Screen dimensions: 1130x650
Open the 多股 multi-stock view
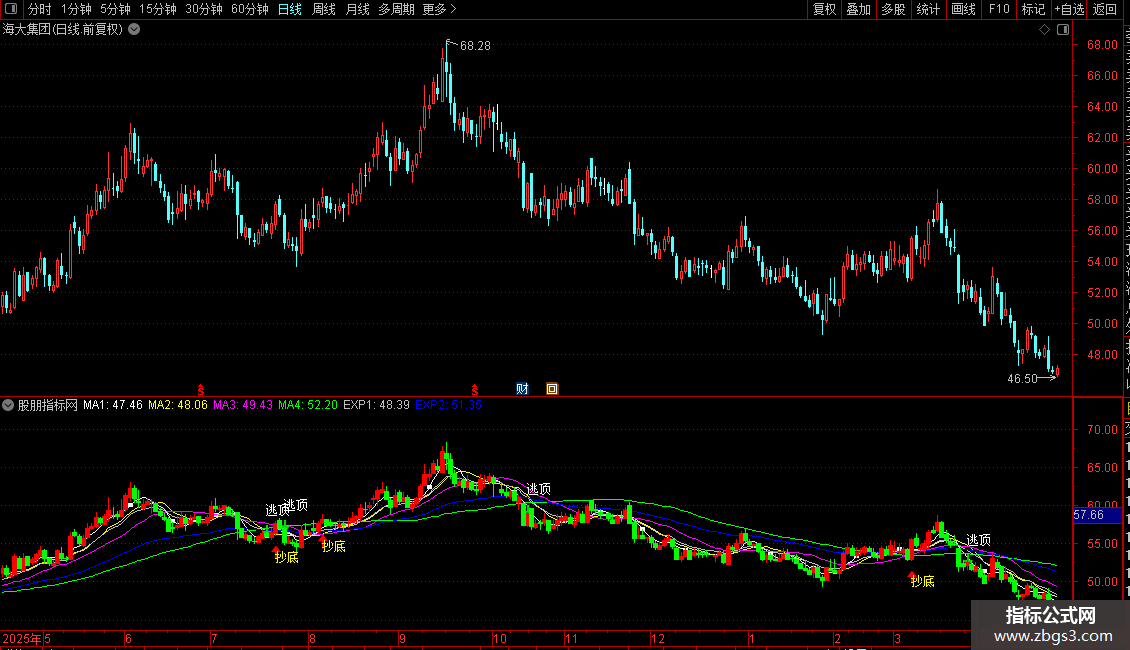click(894, 9)
